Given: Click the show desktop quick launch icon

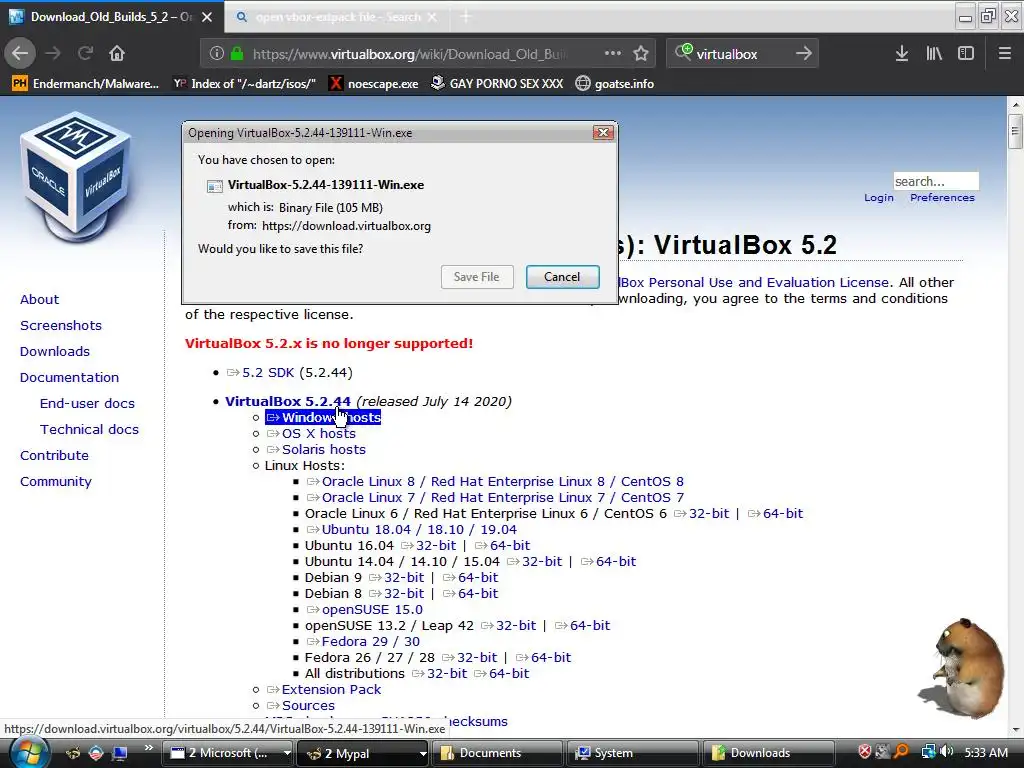Looking at the screenshot, I should pyautogui.click(x=120, y=754).
